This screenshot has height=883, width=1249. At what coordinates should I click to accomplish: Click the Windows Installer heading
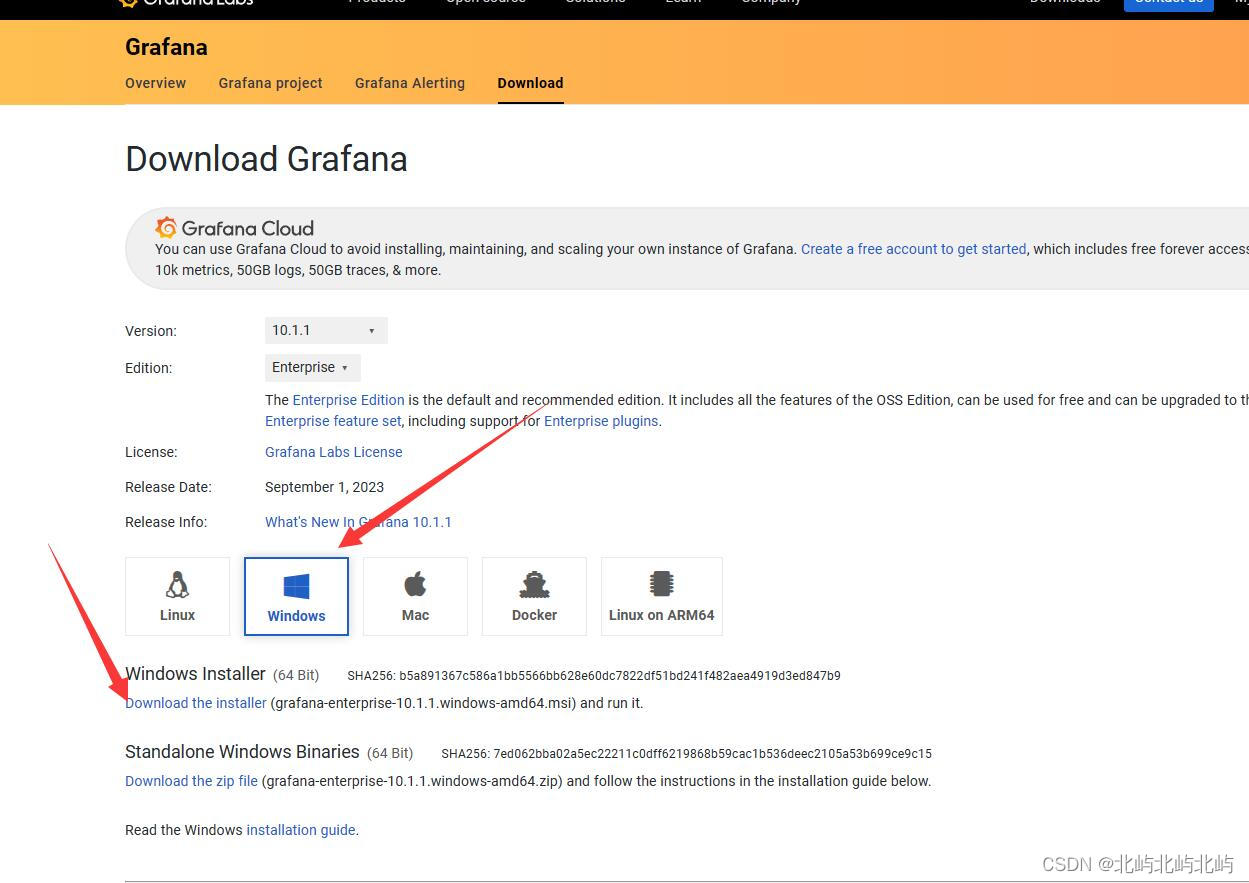tap(195, 674)
